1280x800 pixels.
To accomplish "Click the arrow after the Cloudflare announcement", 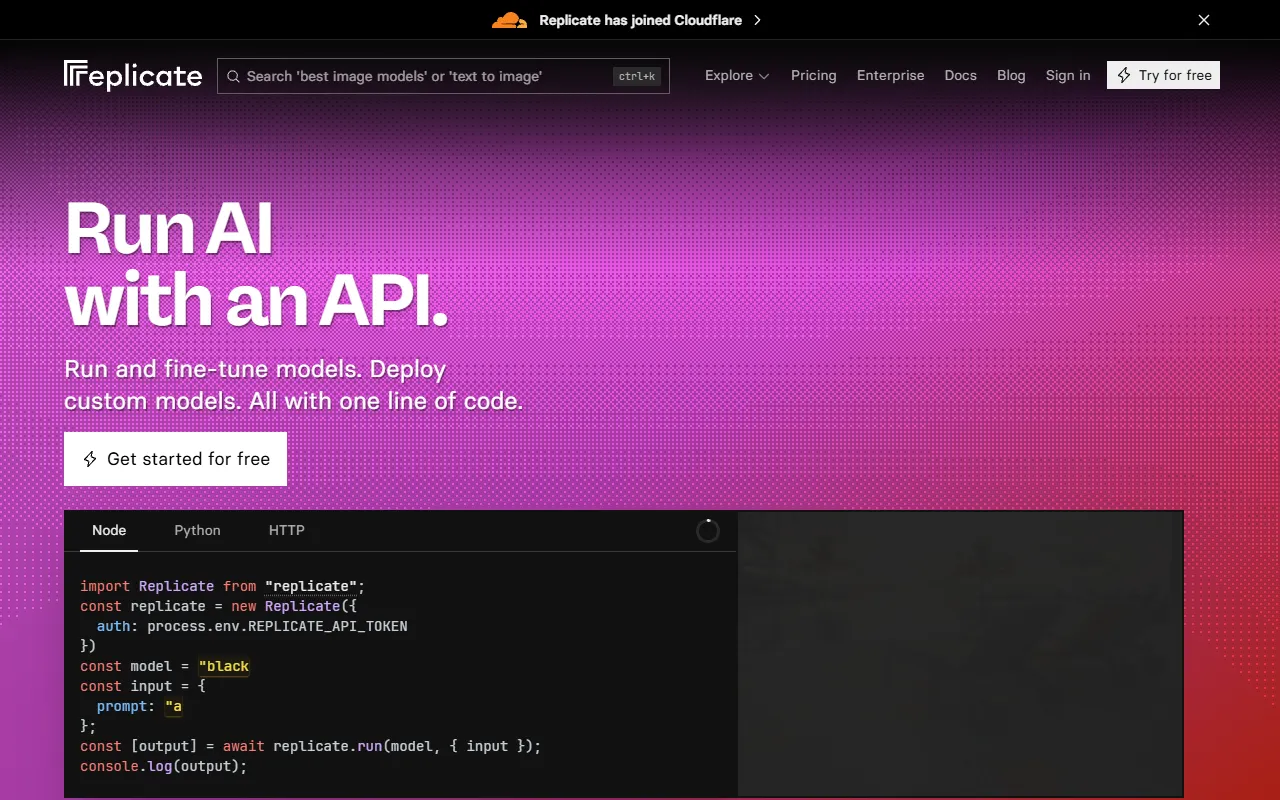I will 757,20.
